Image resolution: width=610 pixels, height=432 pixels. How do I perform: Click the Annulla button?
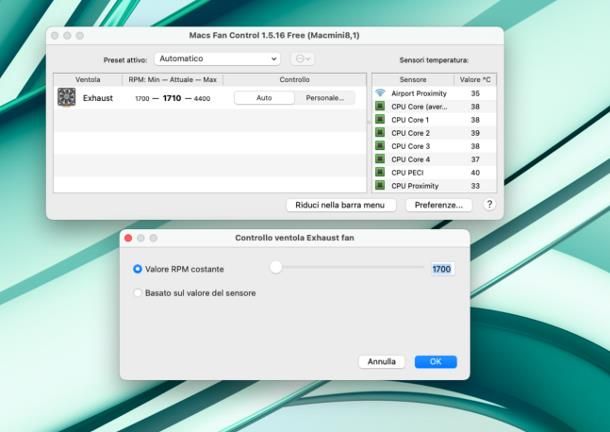(381, 362)
